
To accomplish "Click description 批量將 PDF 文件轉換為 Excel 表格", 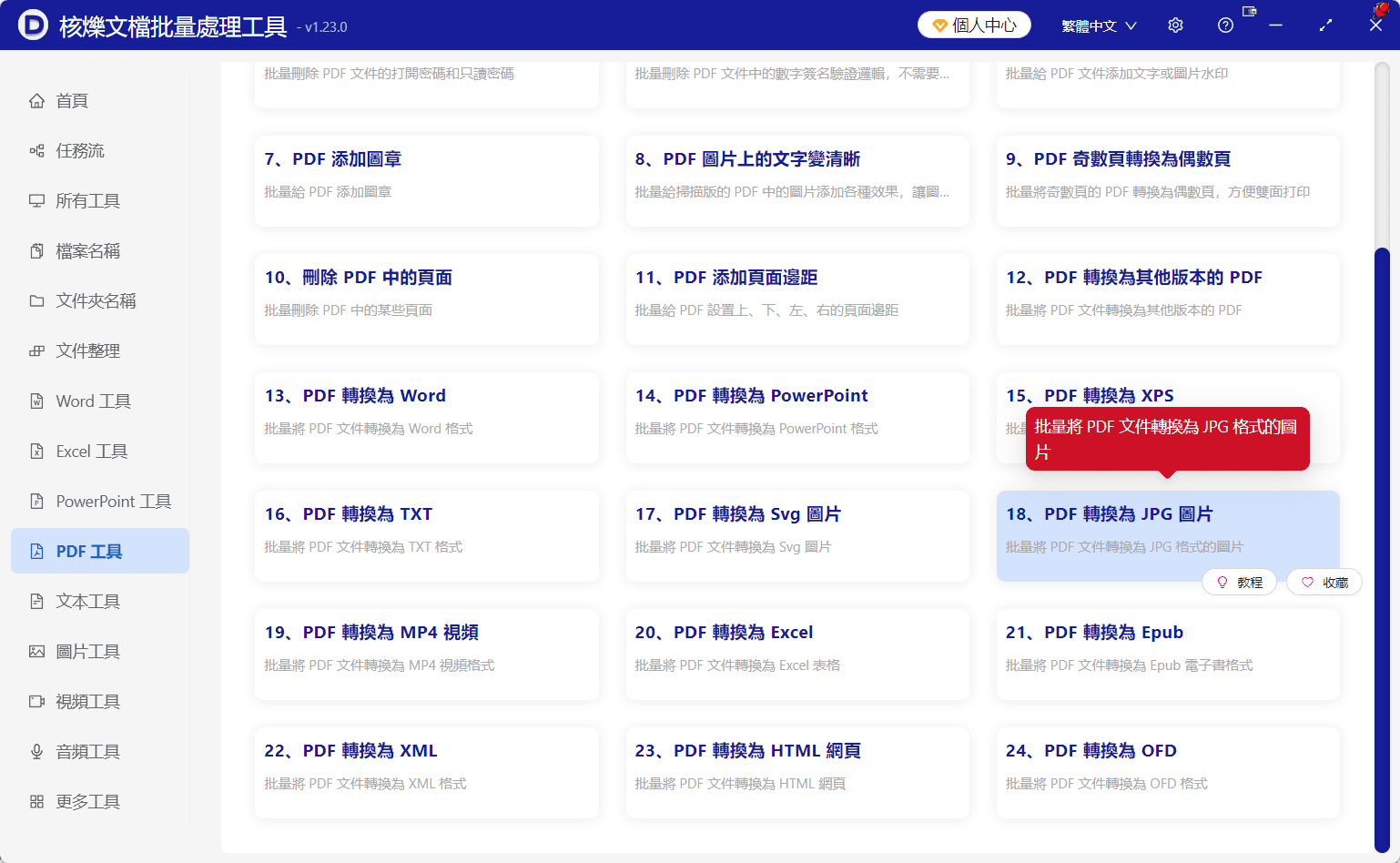I will pyautogui.click(x=737, y=665).
